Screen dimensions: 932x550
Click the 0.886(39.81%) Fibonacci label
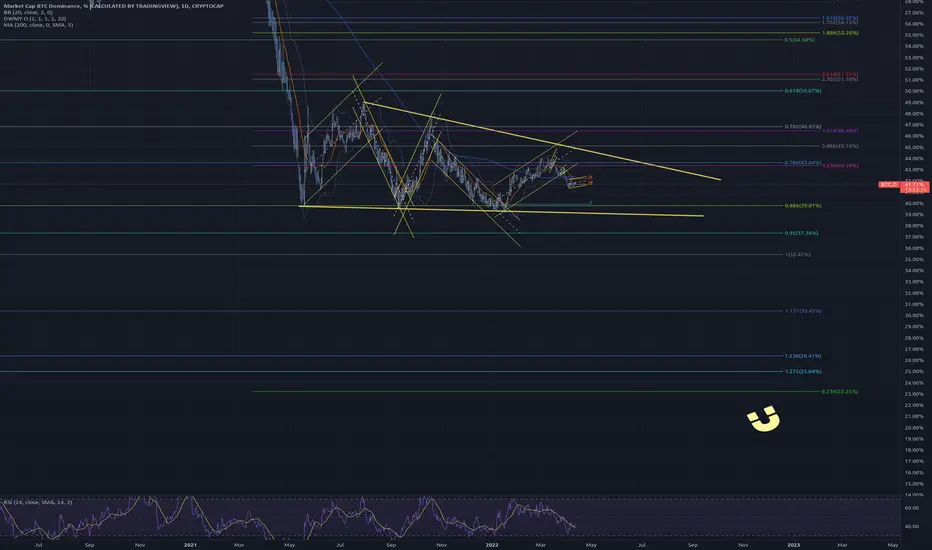(x=802, y=206)
